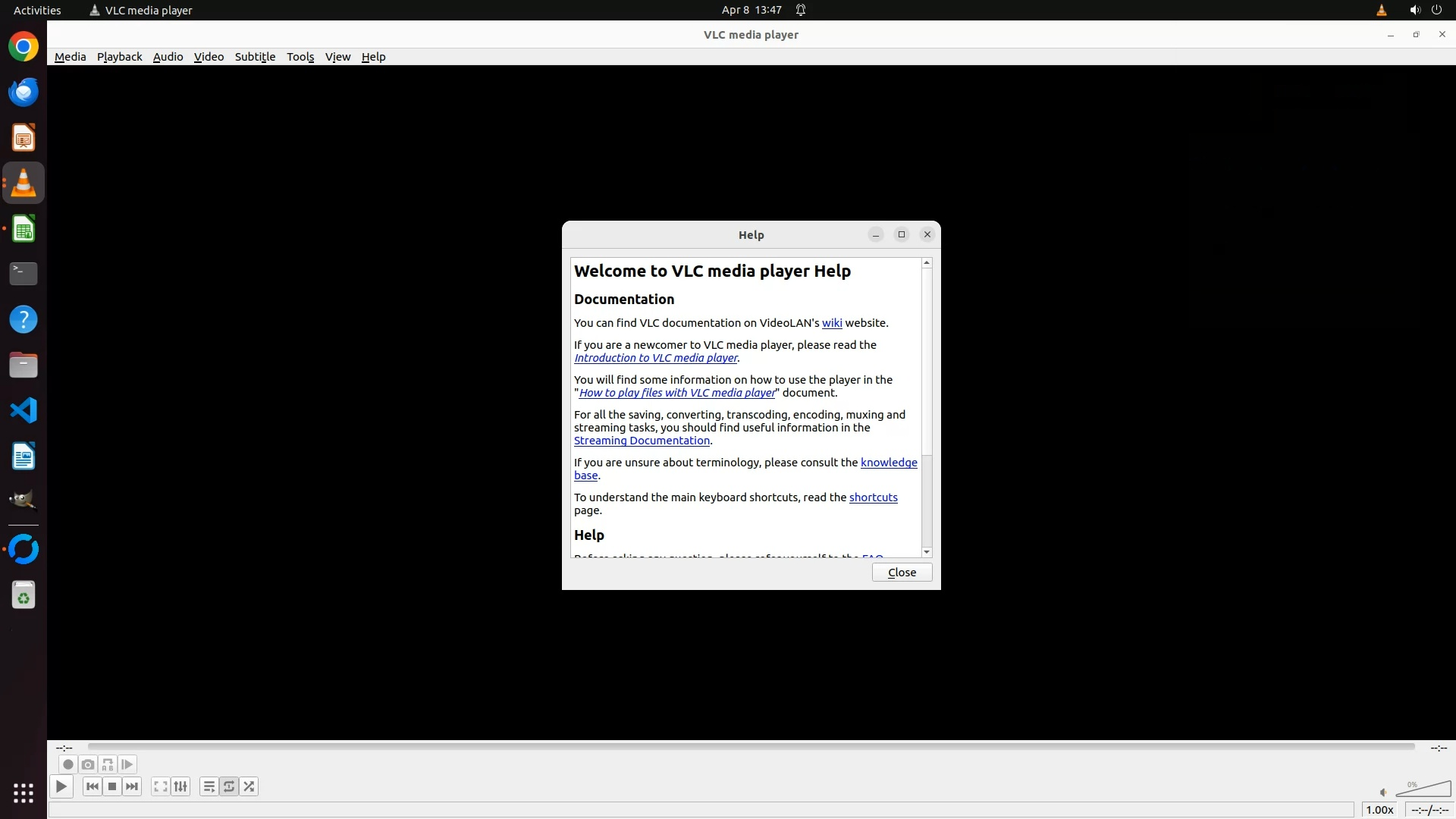
Task: Click the volume slider
Action: point(1423,790)
